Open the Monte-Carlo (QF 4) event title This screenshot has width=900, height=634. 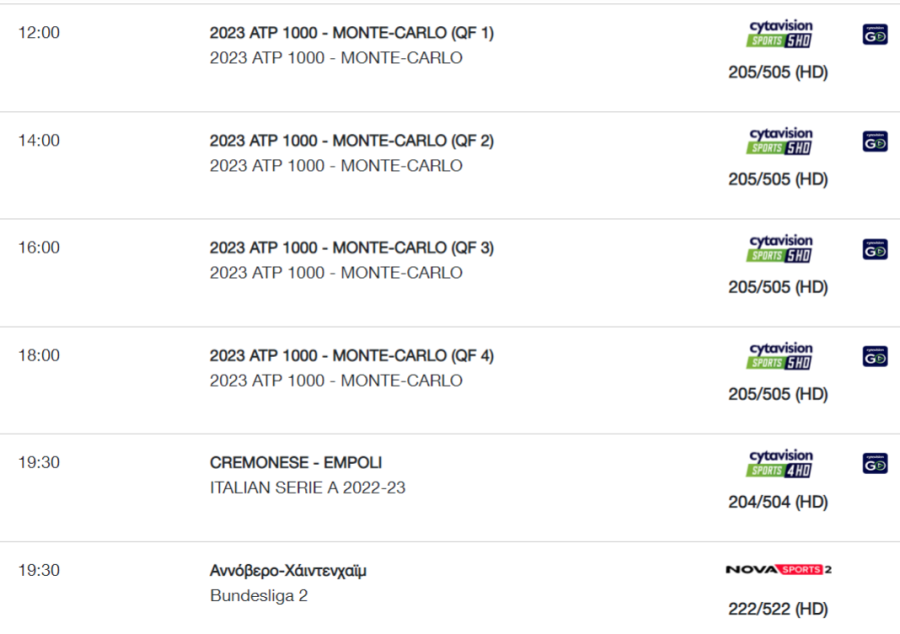(x=351, y=356)
